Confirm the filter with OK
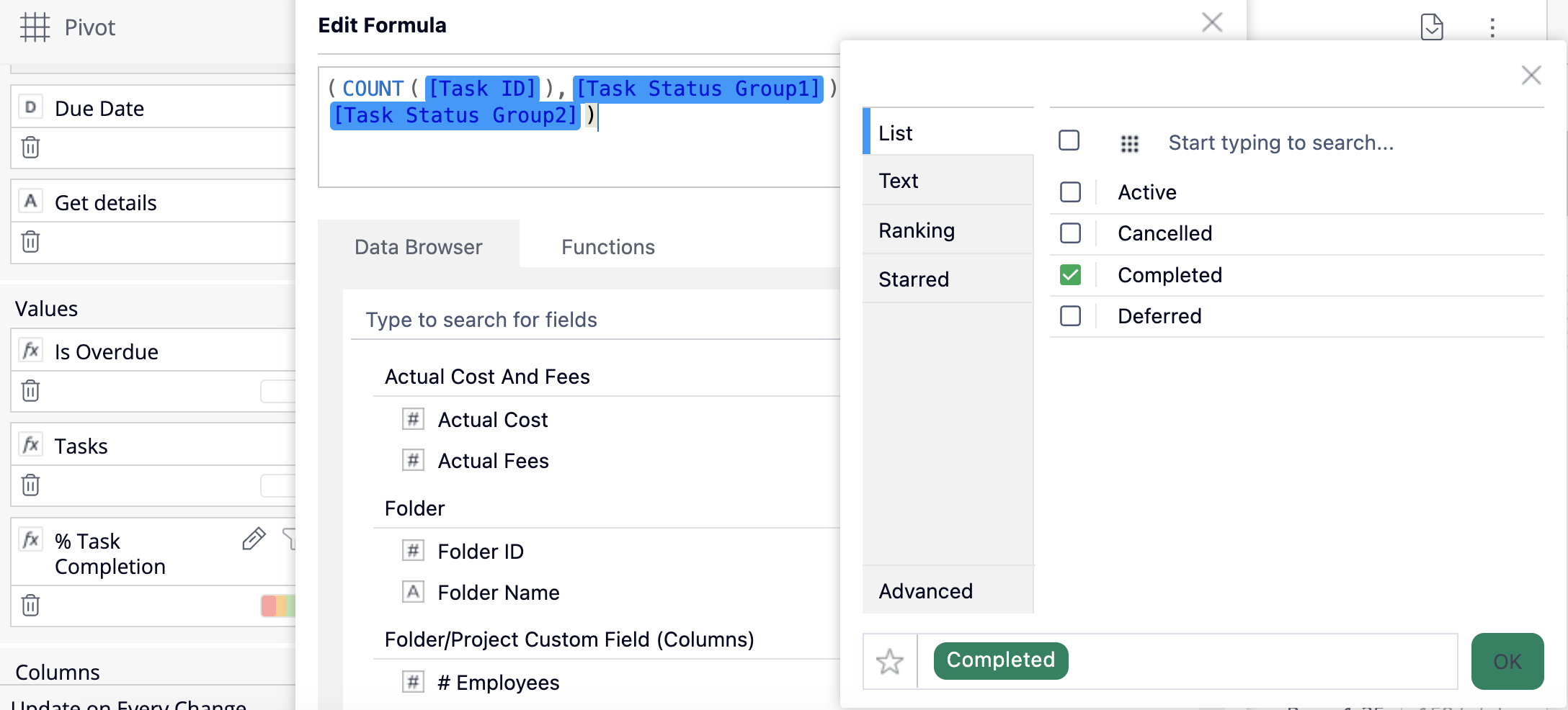The width and height of the screenshot is (1568, 710). point(1507,661)
